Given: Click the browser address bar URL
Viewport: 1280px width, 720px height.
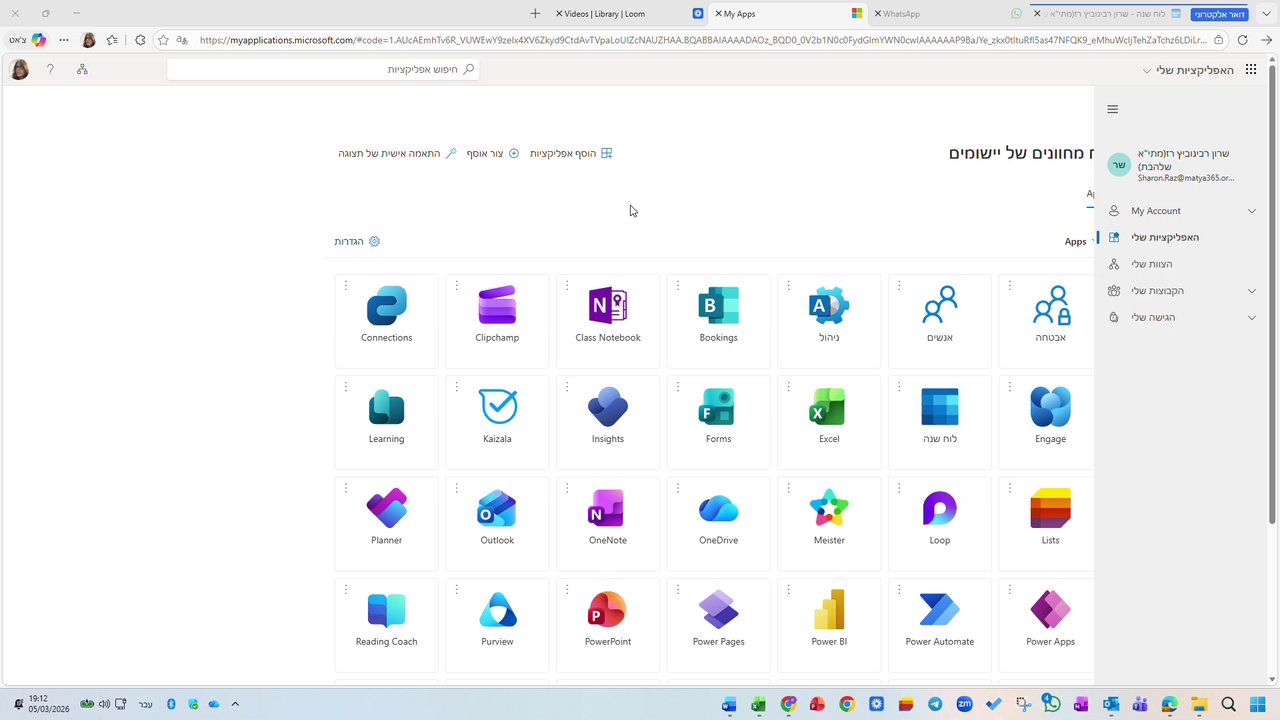Looking at the screenshot, I should click(702, 40).
